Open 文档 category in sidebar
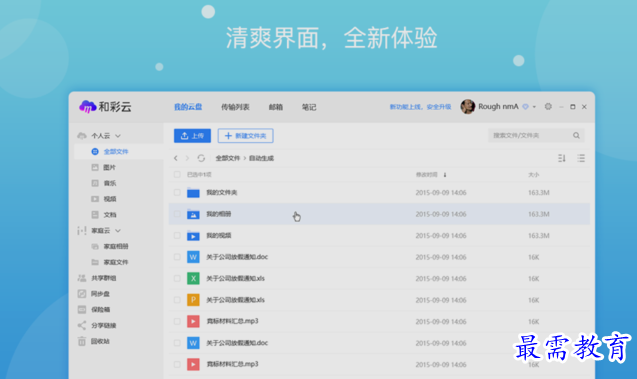The height and width of the screenshot is (379, 637). tap(109, 215)
